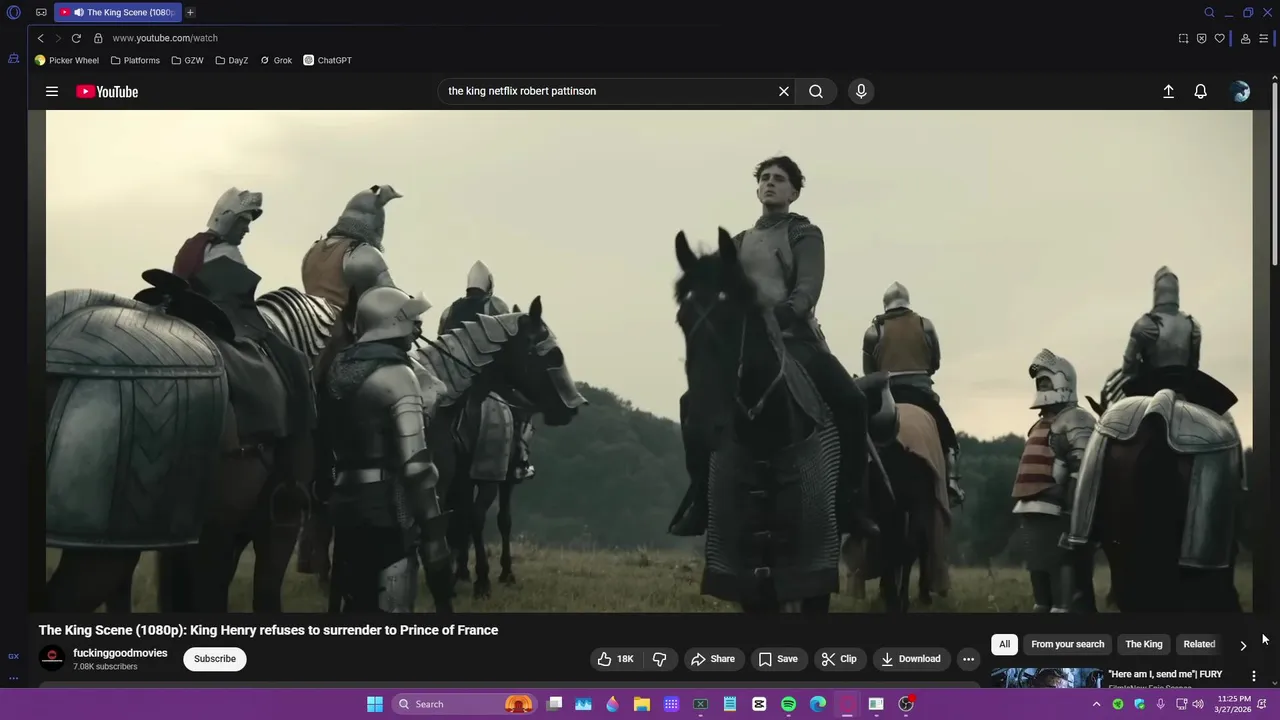Download the video
Viewport: 1280px width, 720px height.
point(911,659)
